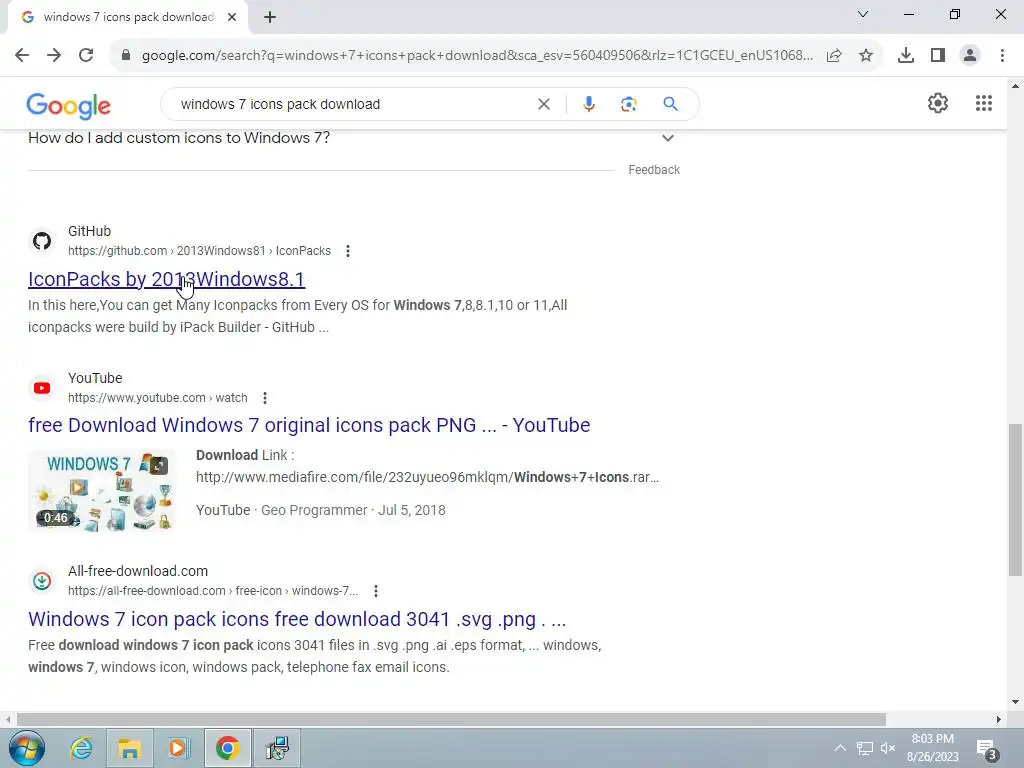Open Chrome downloads icon
Viewport: 1024px width, 768px height.
pos(906,56)
